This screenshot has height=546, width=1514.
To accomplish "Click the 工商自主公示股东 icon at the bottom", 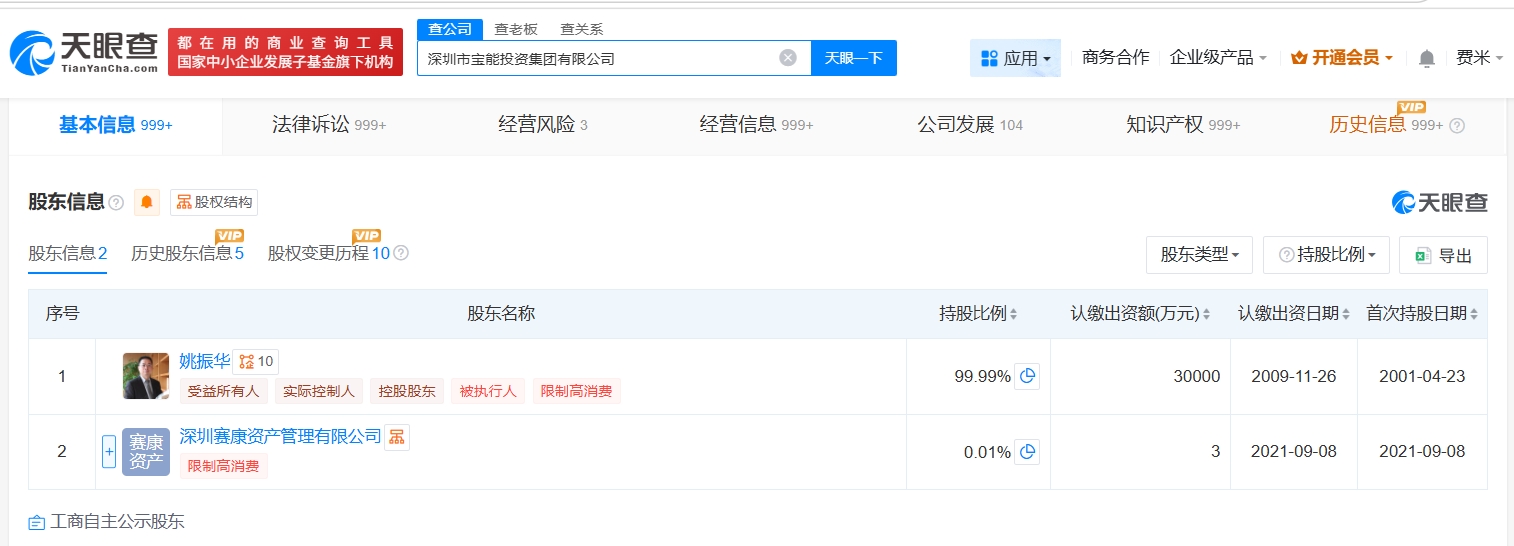I will click(x=37, y=522).
